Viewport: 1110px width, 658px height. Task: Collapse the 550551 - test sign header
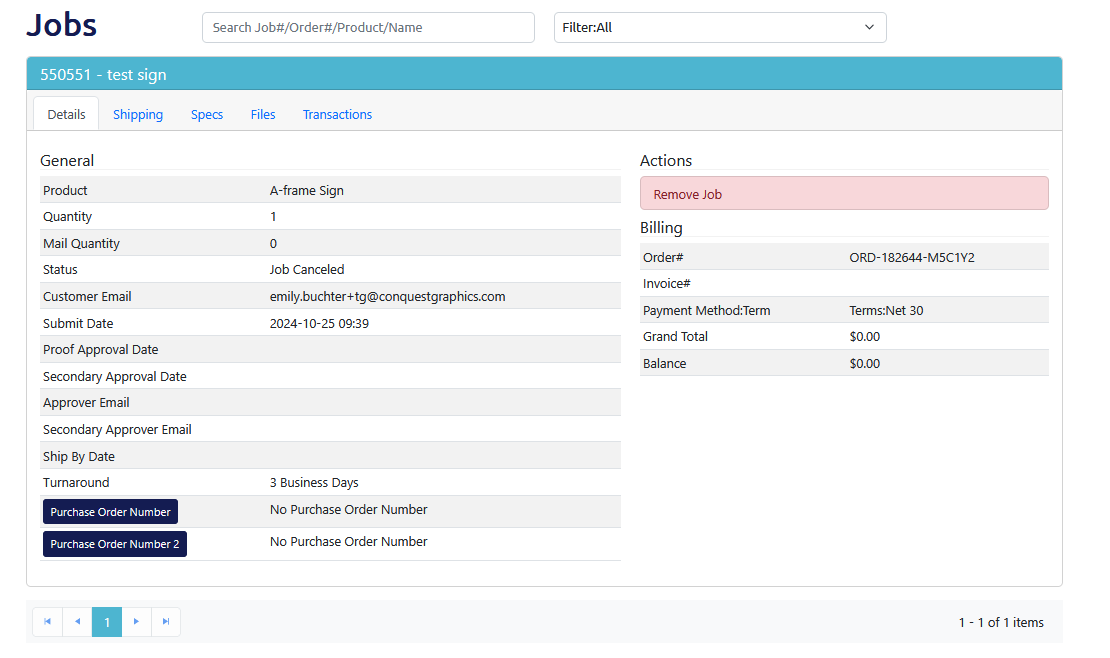544,74
